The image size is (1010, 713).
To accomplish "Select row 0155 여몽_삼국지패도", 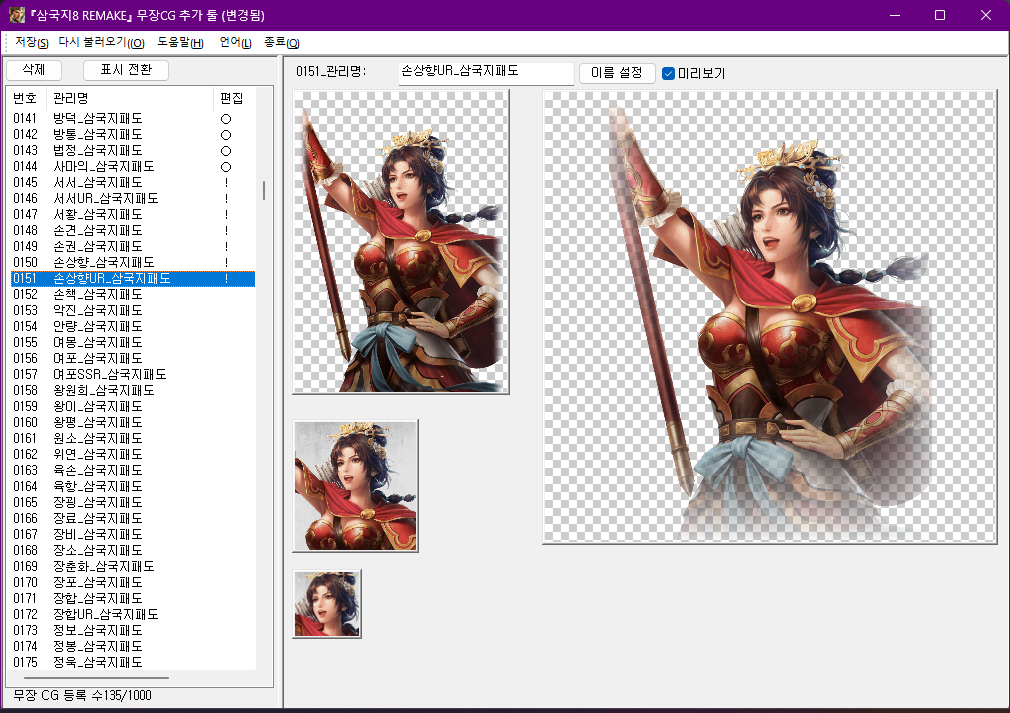I will pyautogui.click(x=133, y=342).
